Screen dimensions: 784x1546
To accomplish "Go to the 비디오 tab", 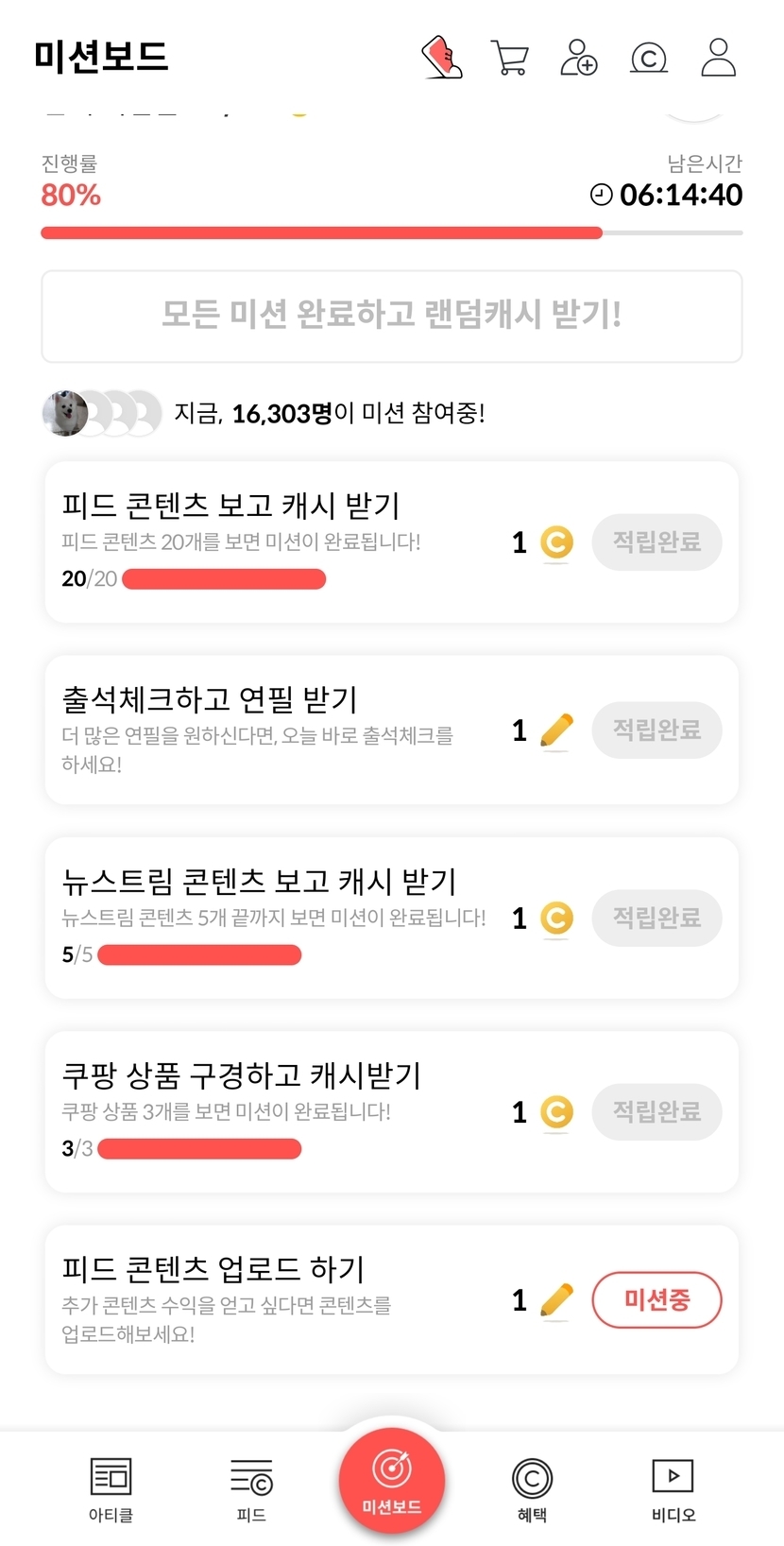I will [x=673, y=1488].
